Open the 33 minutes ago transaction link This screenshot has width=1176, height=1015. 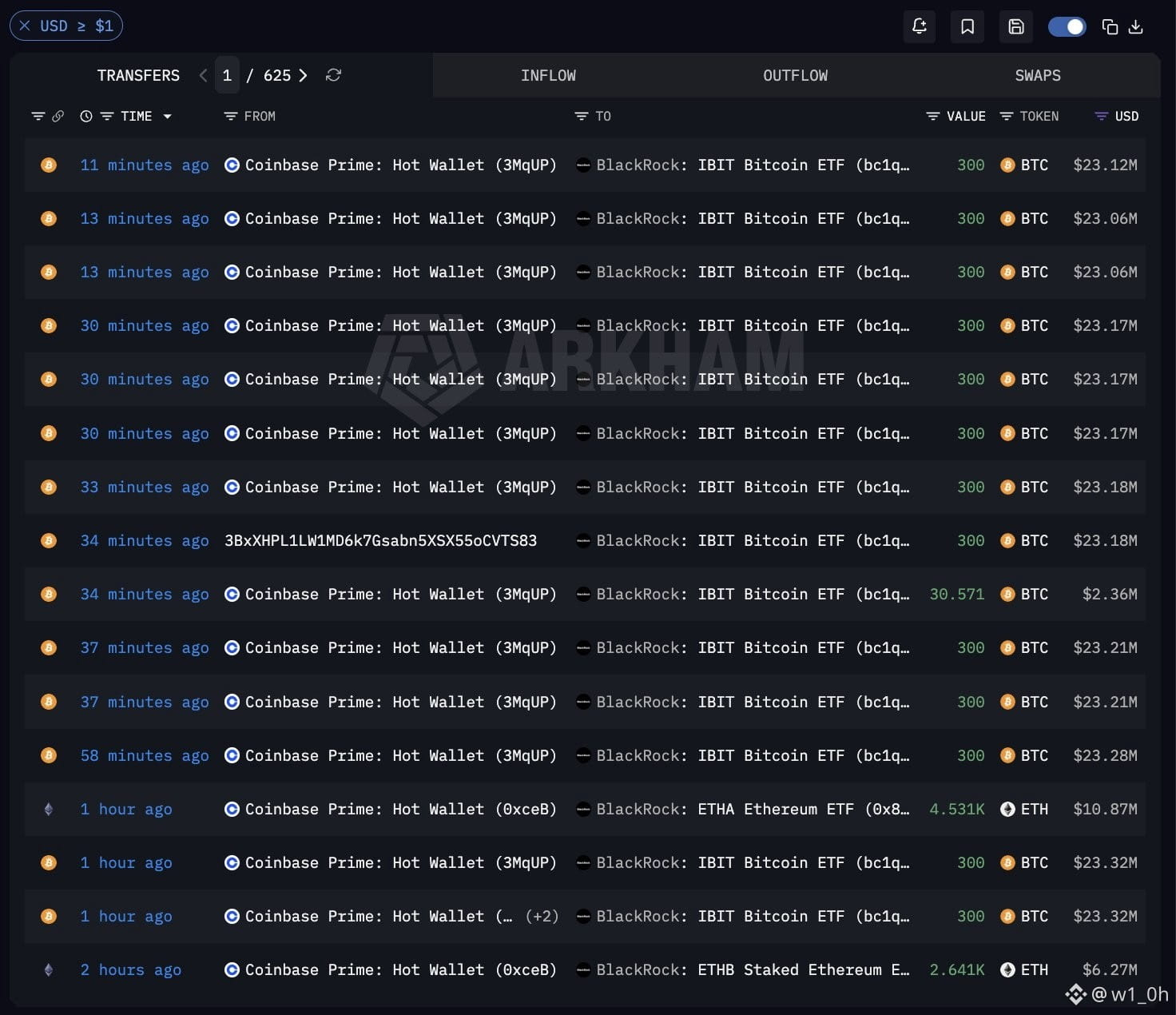145,488
